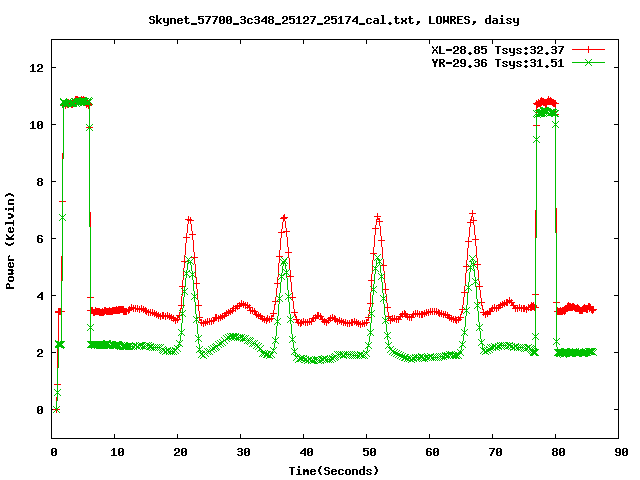The width and height of the screenshot is (640, 480).
Task: Click the red peak near 37 seconds
Action: coord(284,218)
